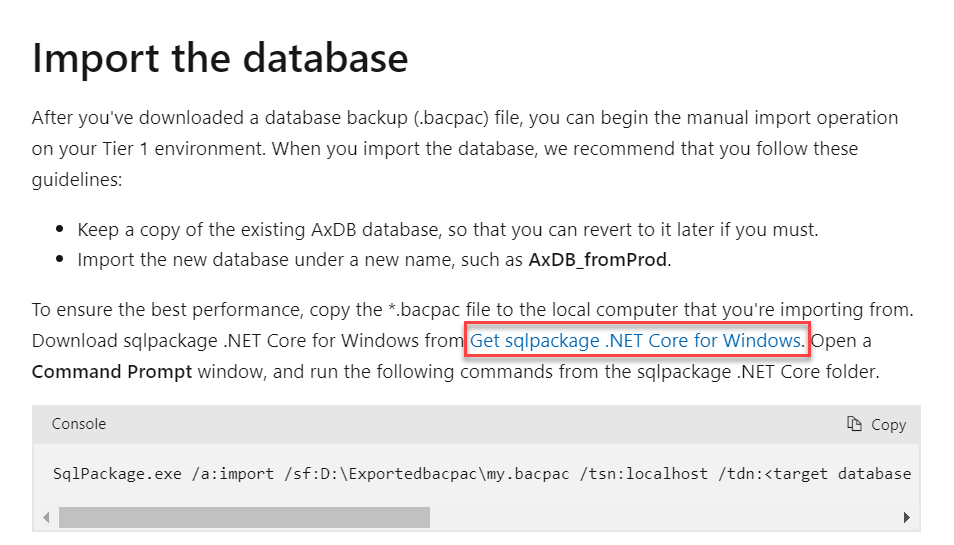Click the Import the database heading

[220, 58]
